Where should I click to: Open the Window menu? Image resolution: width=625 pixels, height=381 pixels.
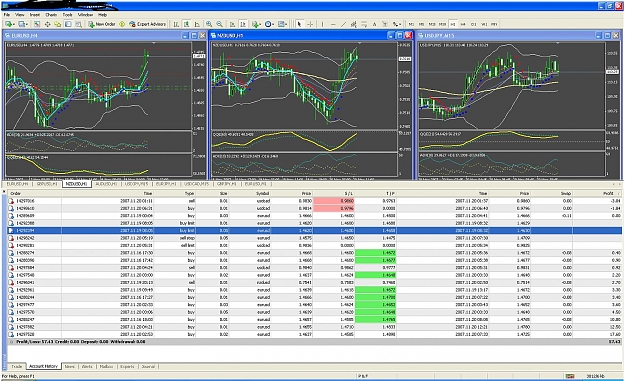[x=85, y=15]
